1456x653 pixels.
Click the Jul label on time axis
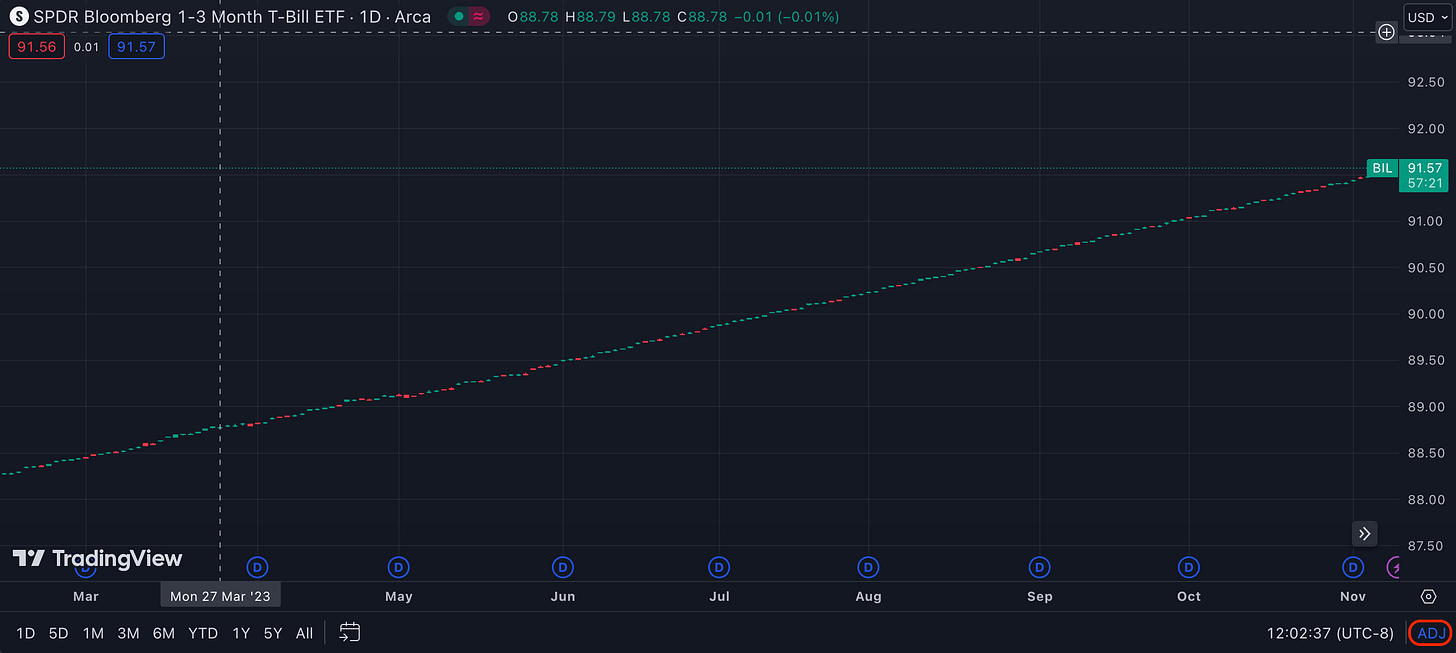[719, 596]
